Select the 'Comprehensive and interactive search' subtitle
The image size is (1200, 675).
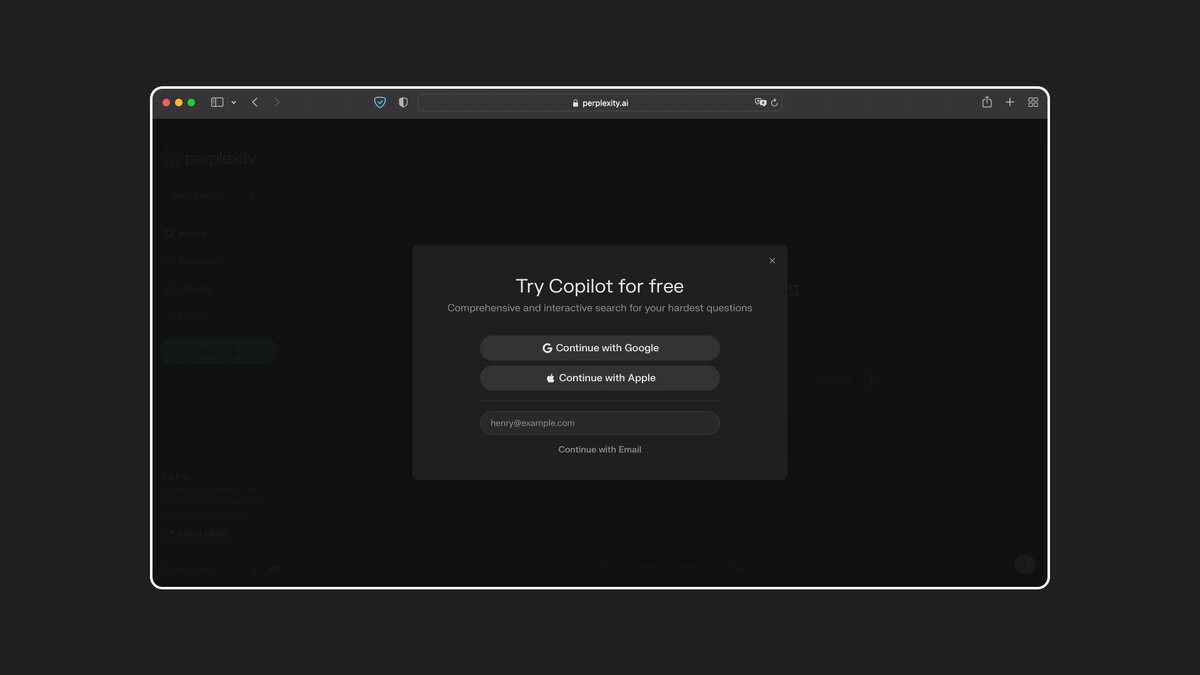[600, 308]
